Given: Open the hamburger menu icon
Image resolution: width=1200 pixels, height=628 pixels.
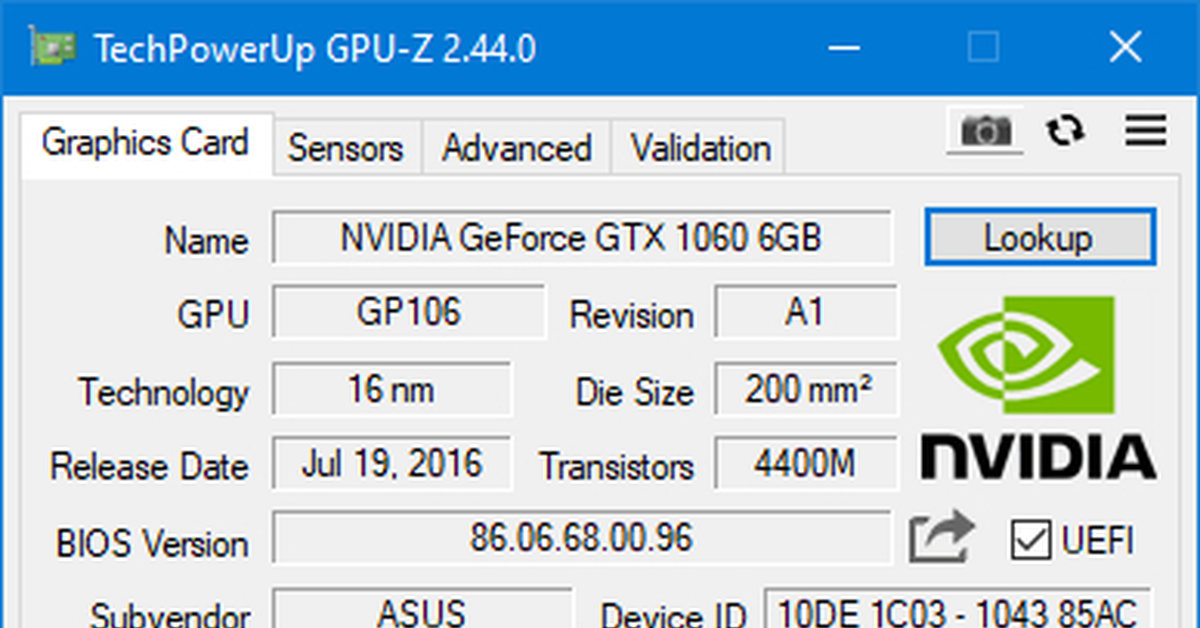Looking at the screenshot, I should click(x=1145, y=131).
